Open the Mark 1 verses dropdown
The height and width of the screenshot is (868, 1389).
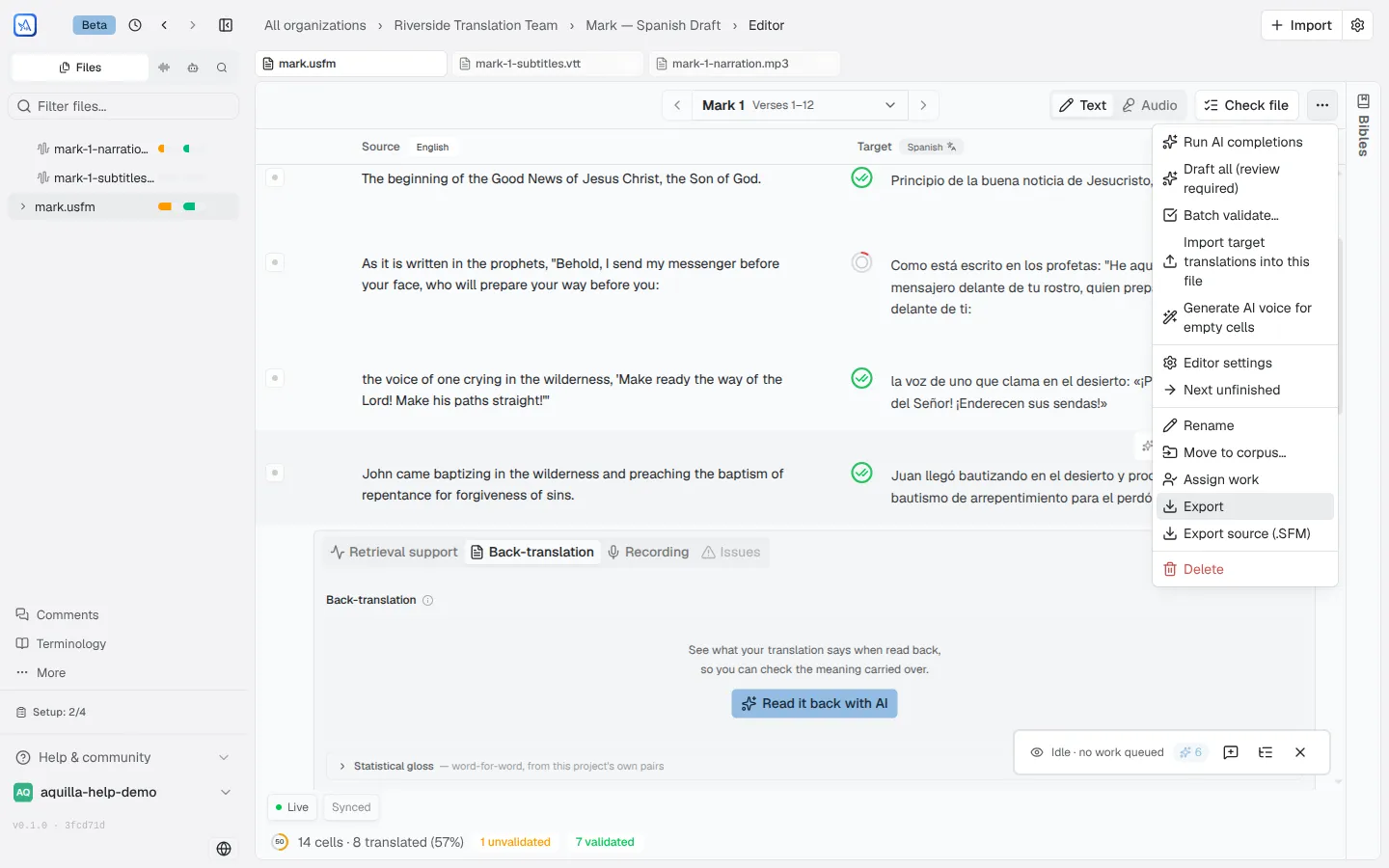pos(800,105)
